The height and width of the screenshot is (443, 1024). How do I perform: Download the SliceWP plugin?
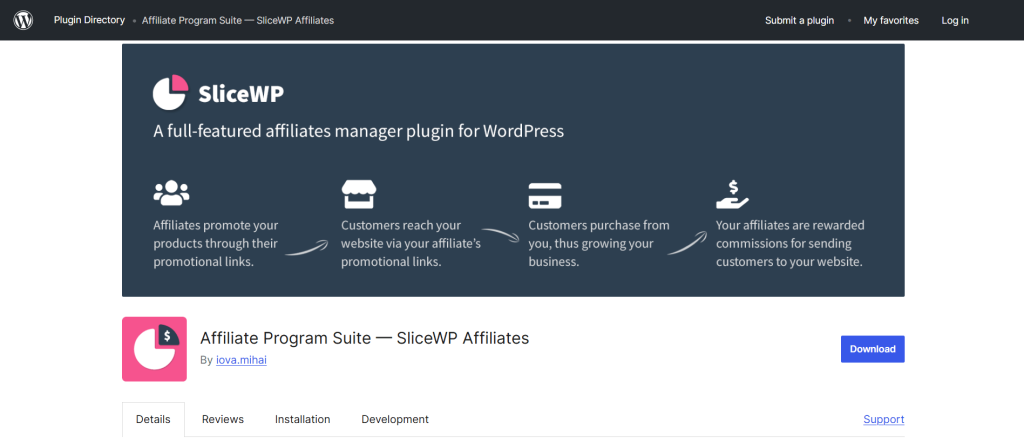click(872, 349)
